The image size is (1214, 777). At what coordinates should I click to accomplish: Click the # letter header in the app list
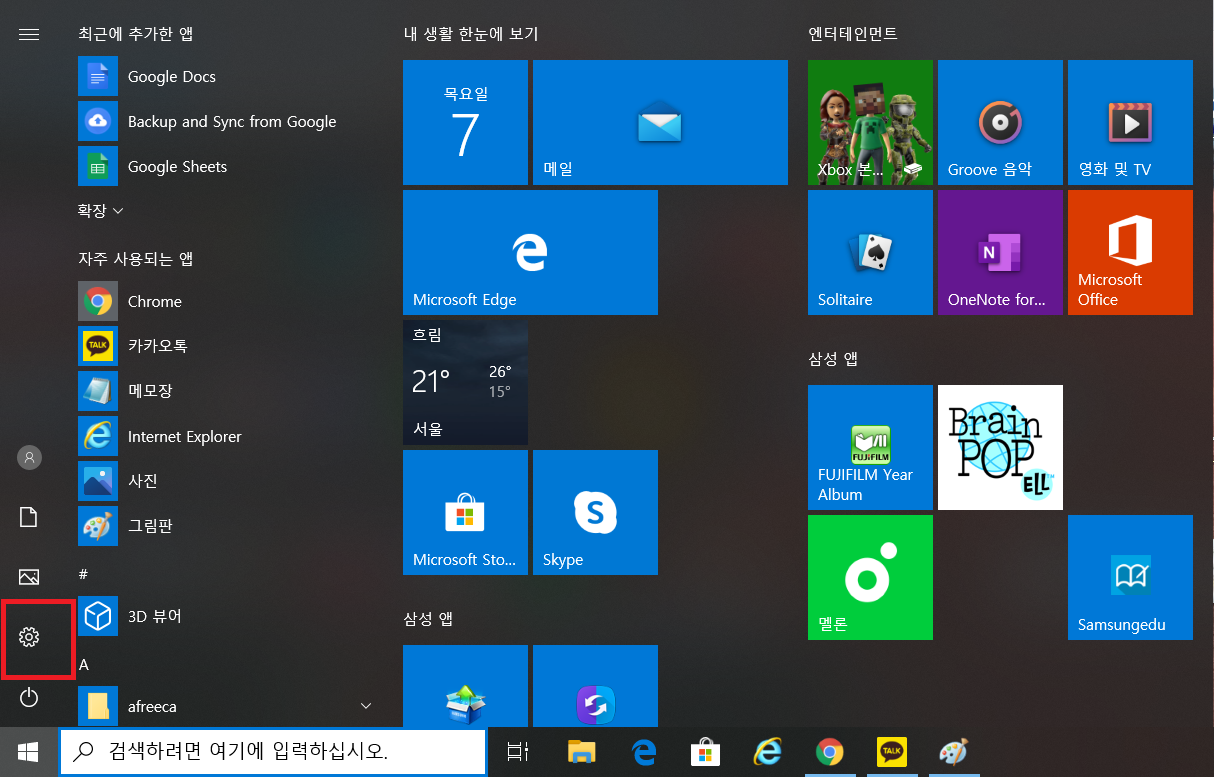(84, 574)
